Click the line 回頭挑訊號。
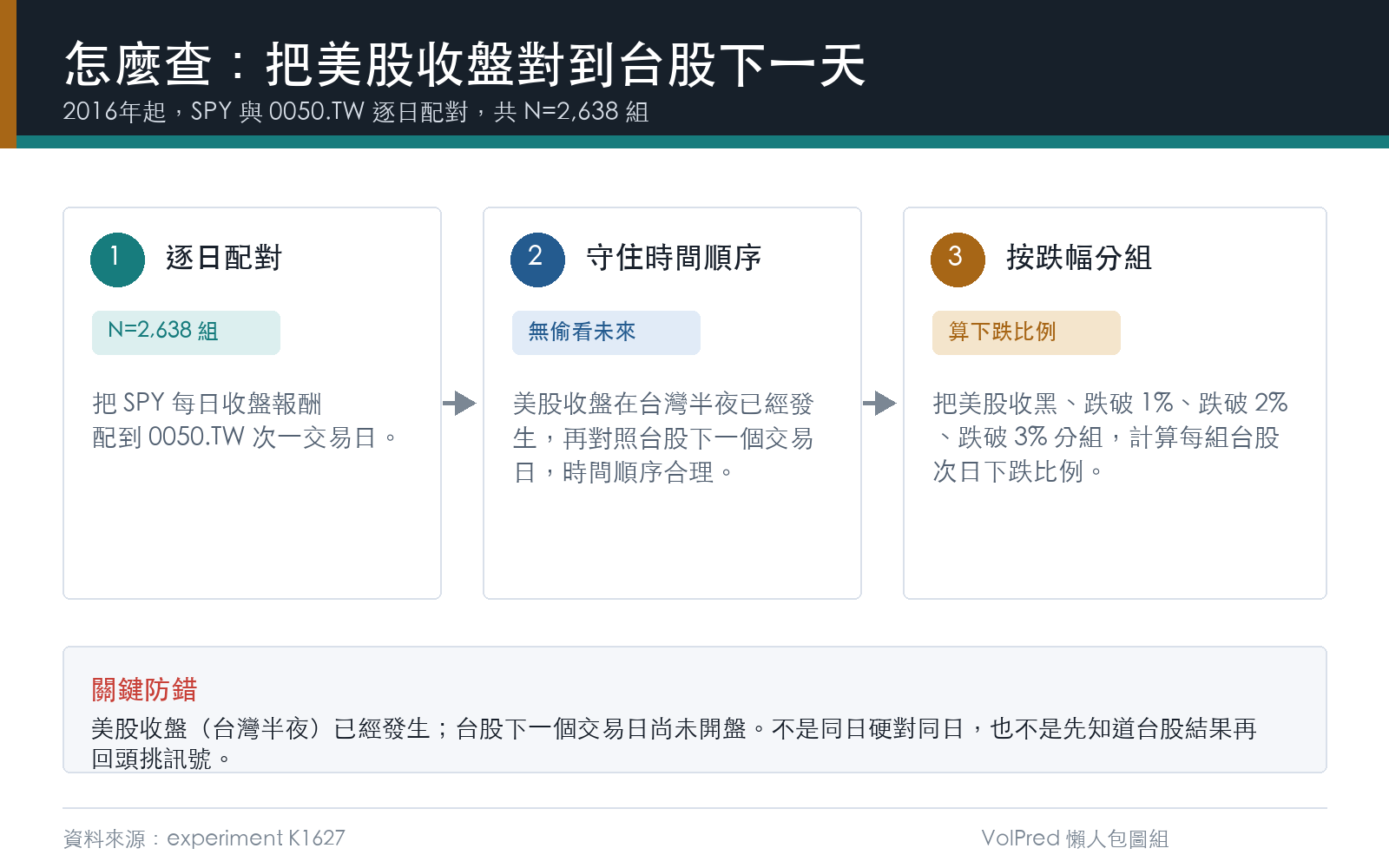This screenshot has width=1389, height=868. [x=163, y=759]
